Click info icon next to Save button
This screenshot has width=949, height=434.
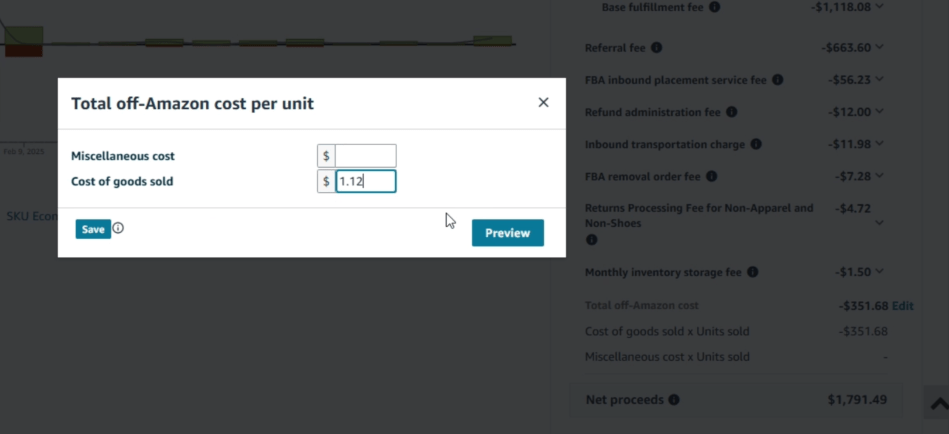coord(118,228)
